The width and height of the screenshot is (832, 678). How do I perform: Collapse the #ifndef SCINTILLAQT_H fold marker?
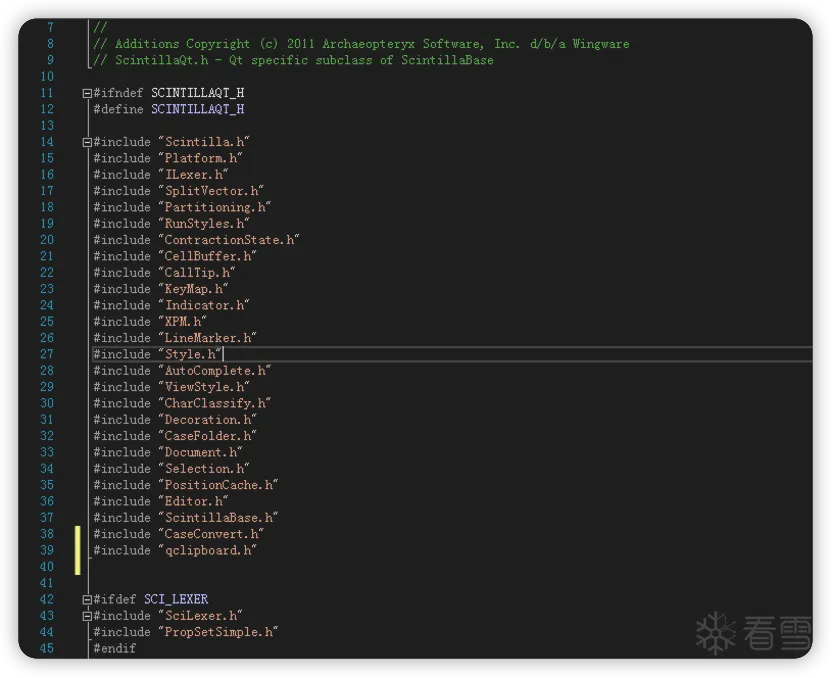[87, 93]
